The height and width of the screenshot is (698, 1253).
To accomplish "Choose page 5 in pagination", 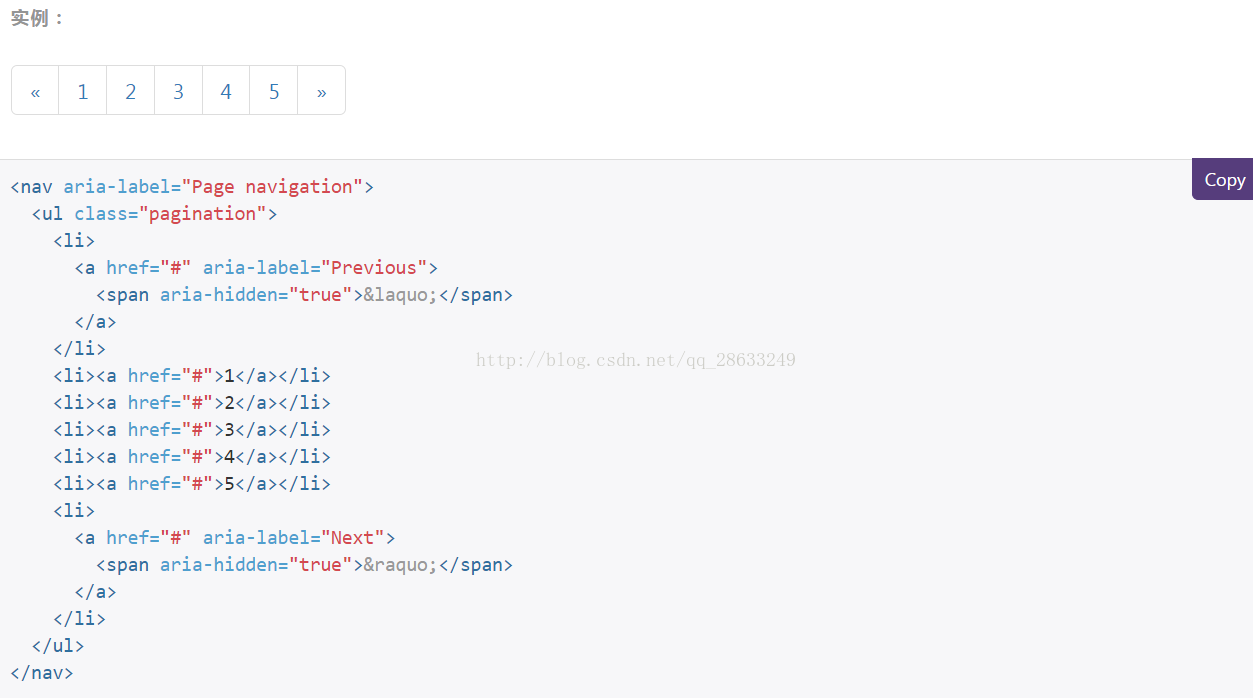I will (274, 91).
